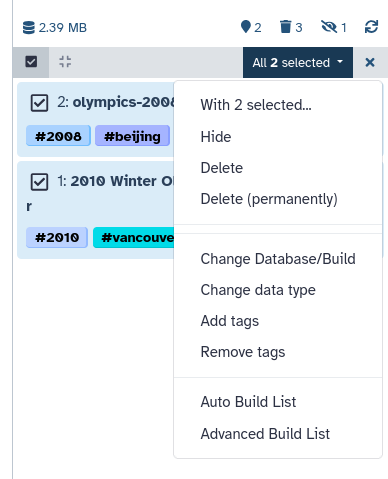Toggle the select-all checkbox in the toolbar
This screenshot has width=388, height=479.
pyautogui.click(x=31, y=62)
